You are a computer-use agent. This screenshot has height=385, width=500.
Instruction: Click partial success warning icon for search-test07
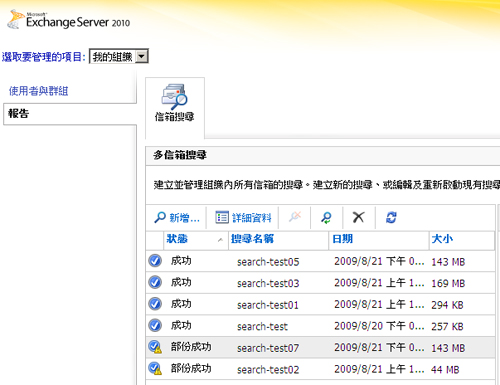click(x=155, y=347)
